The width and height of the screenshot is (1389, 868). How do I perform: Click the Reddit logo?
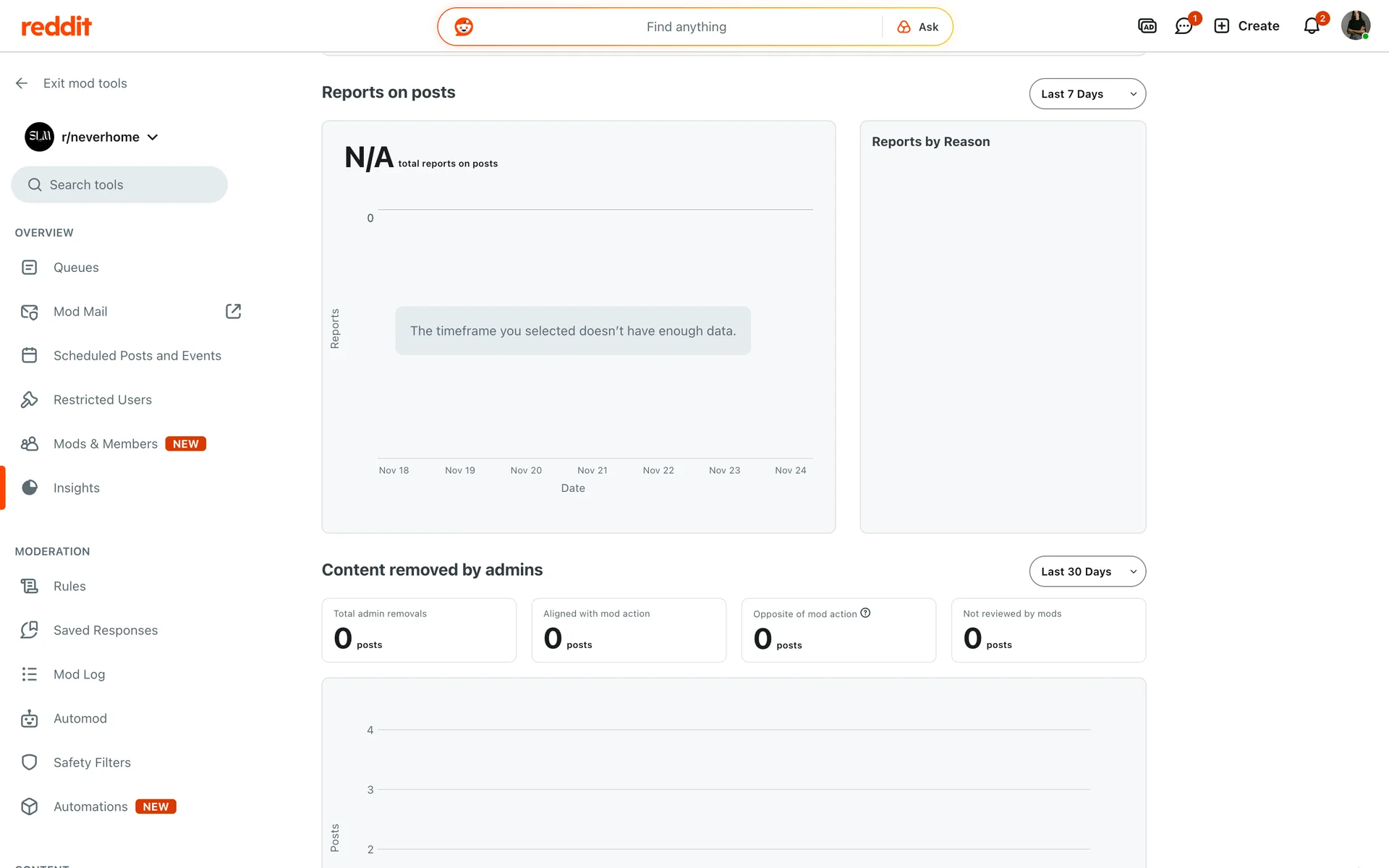click(56, 27)
